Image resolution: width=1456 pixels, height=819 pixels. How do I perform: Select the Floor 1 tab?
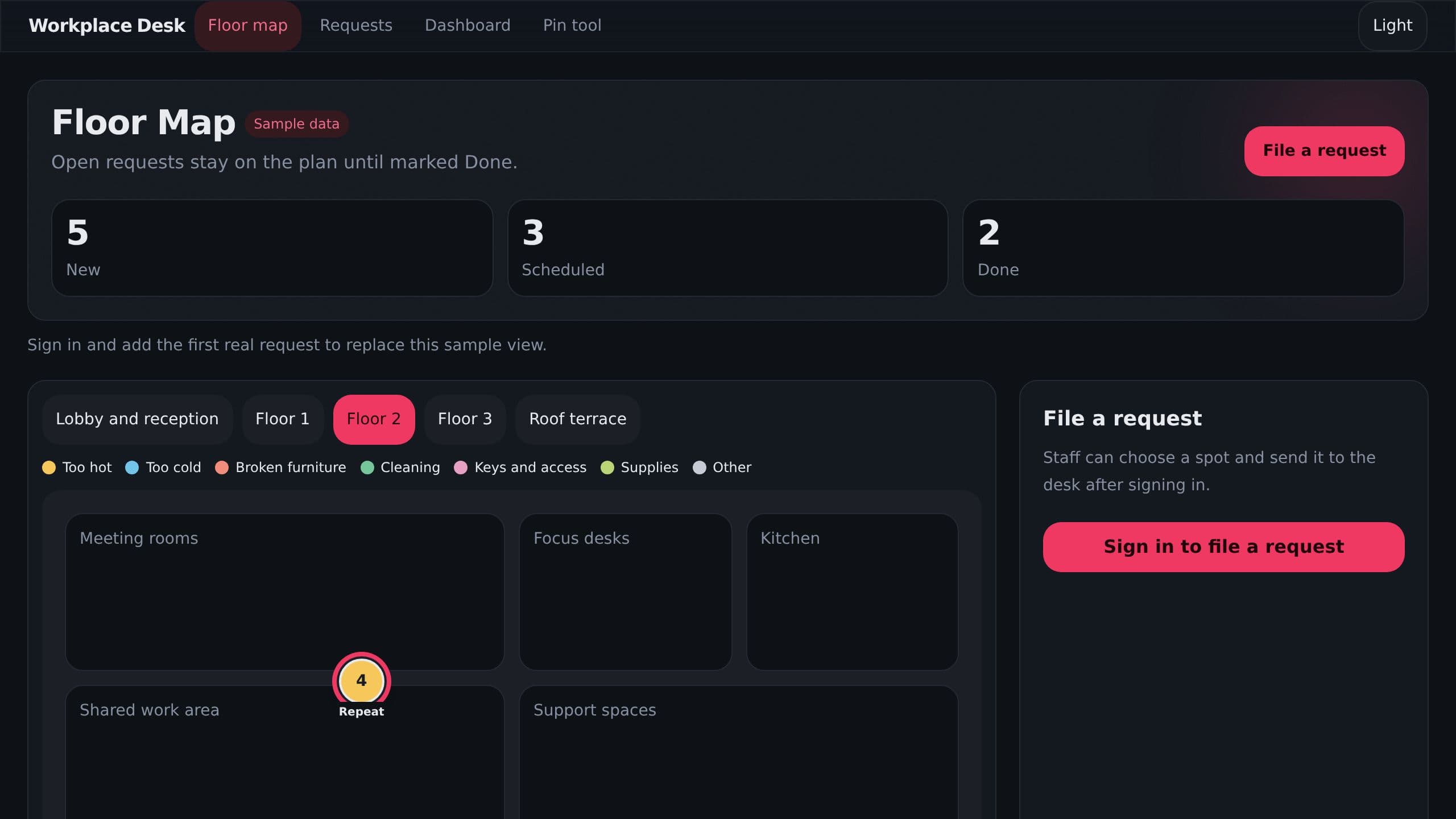coord(283,419)
